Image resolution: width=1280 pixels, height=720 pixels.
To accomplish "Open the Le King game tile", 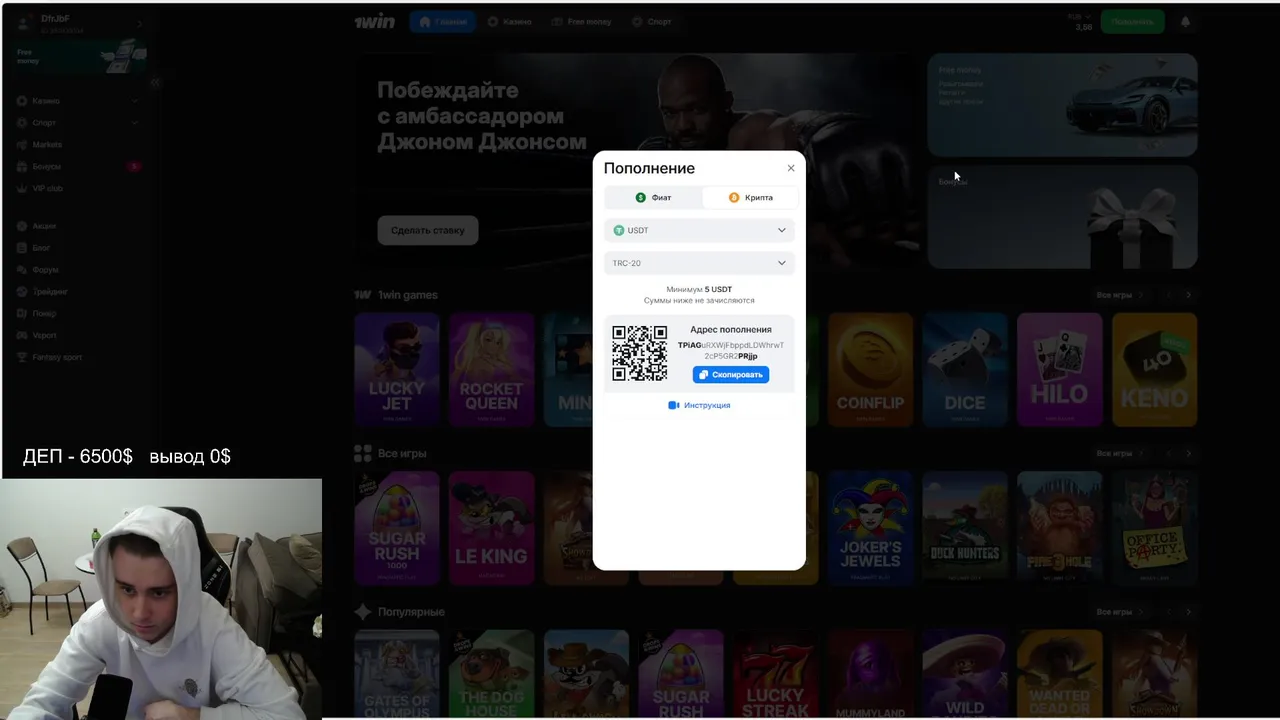I will tap(491, 527).
